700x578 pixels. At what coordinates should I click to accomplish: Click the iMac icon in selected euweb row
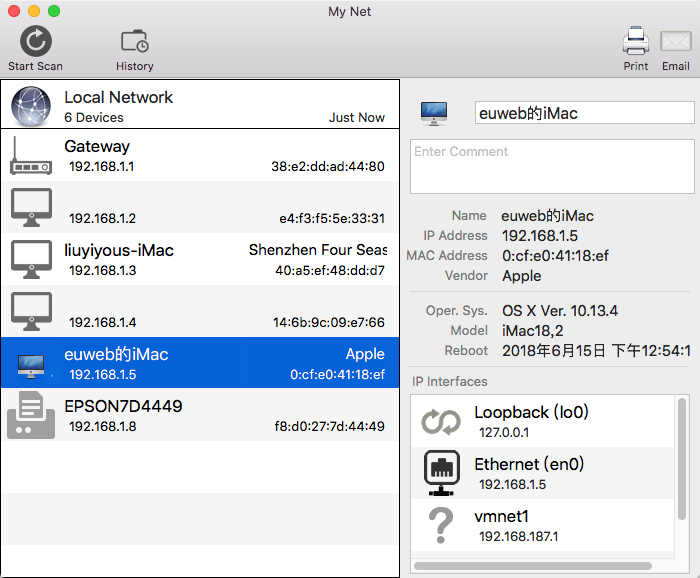pyautogui.click(x=31, y=366)
